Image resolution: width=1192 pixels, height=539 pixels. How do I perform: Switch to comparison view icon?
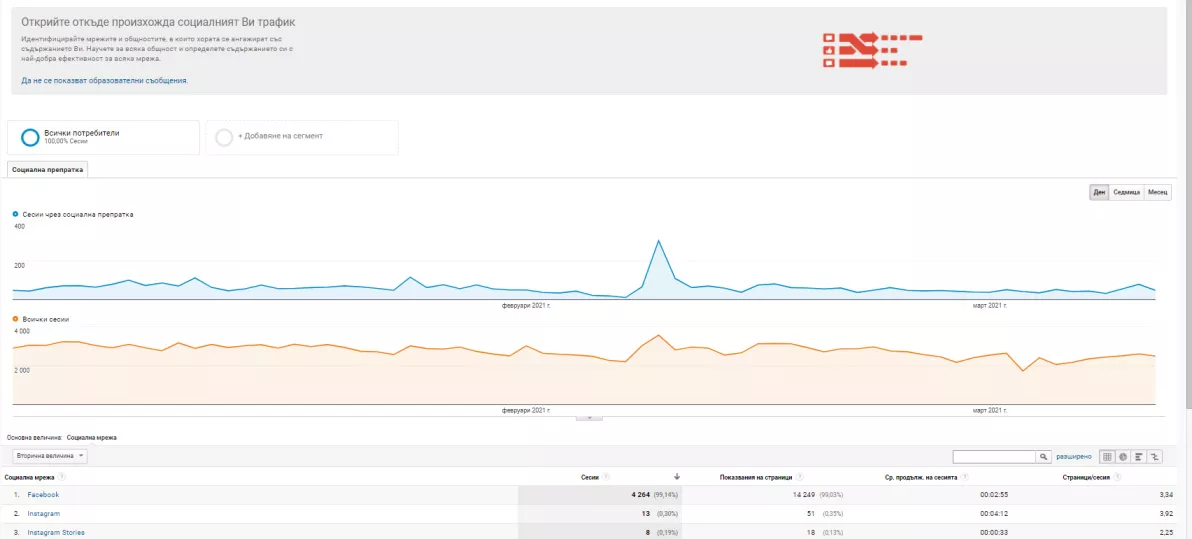(x=1156, y=457)
